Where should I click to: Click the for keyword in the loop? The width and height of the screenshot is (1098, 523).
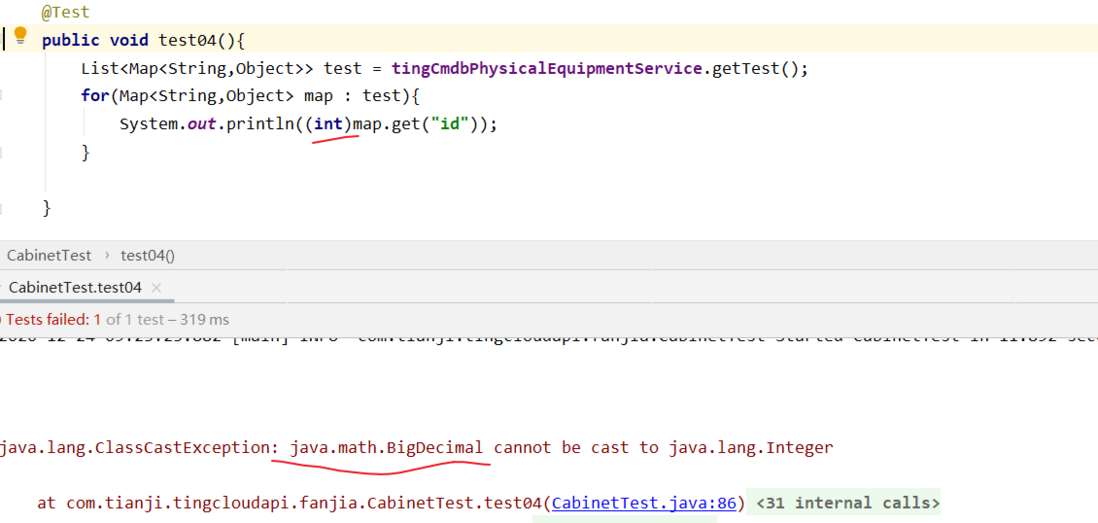[x=95, y=95]
